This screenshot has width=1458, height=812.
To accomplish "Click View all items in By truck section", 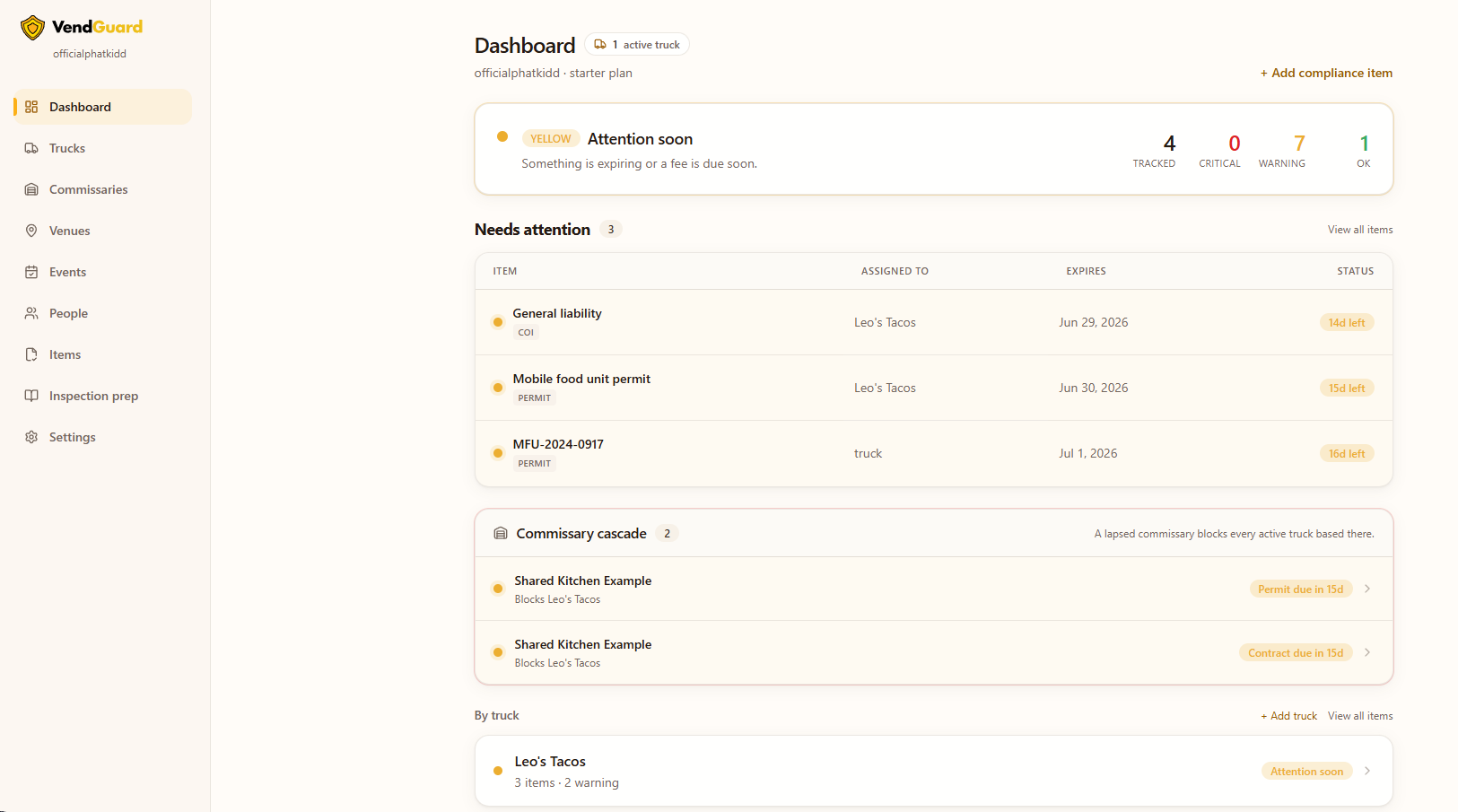I will 1360,716.
